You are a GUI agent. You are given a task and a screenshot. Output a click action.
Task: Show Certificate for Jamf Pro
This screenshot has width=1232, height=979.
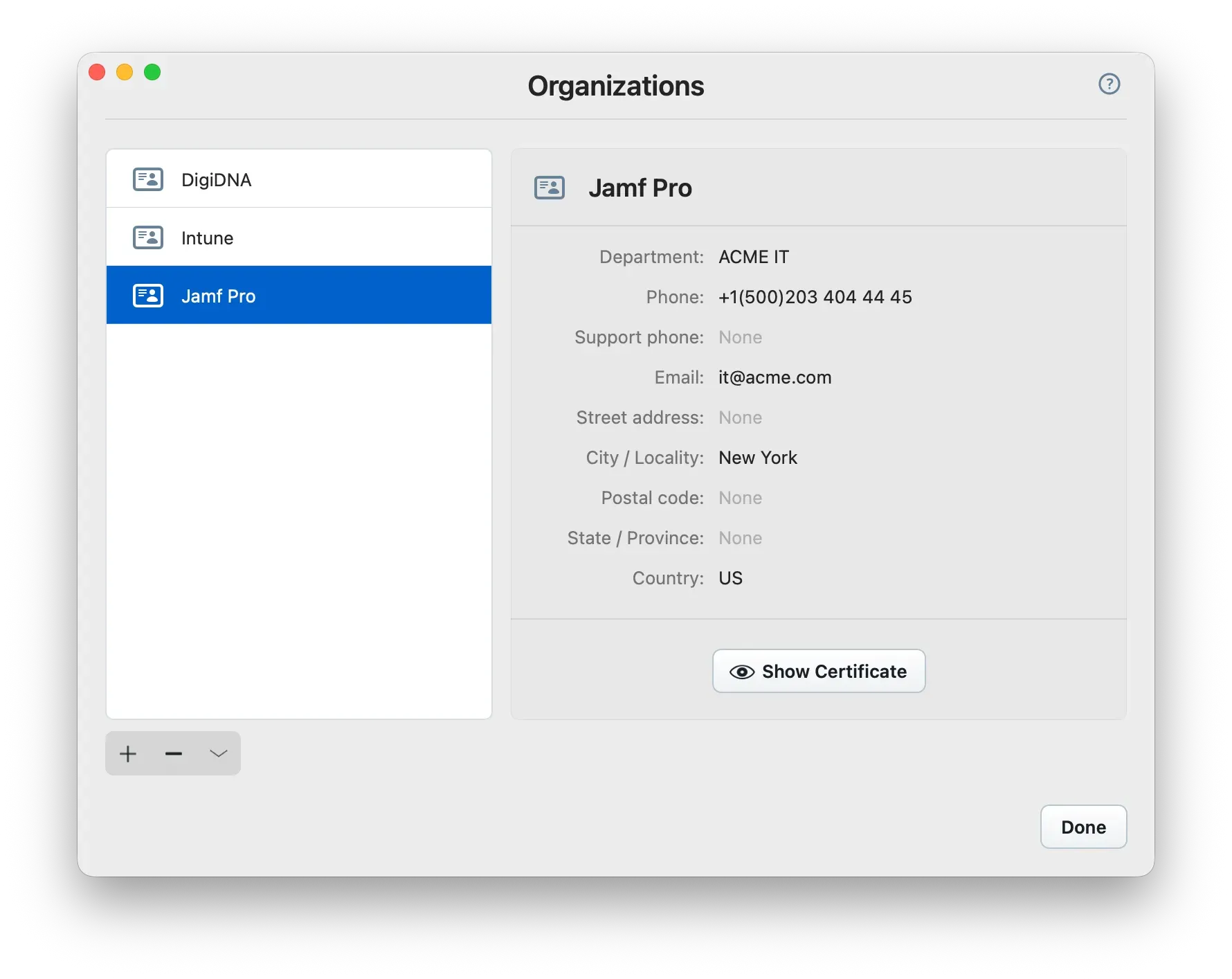818,671
